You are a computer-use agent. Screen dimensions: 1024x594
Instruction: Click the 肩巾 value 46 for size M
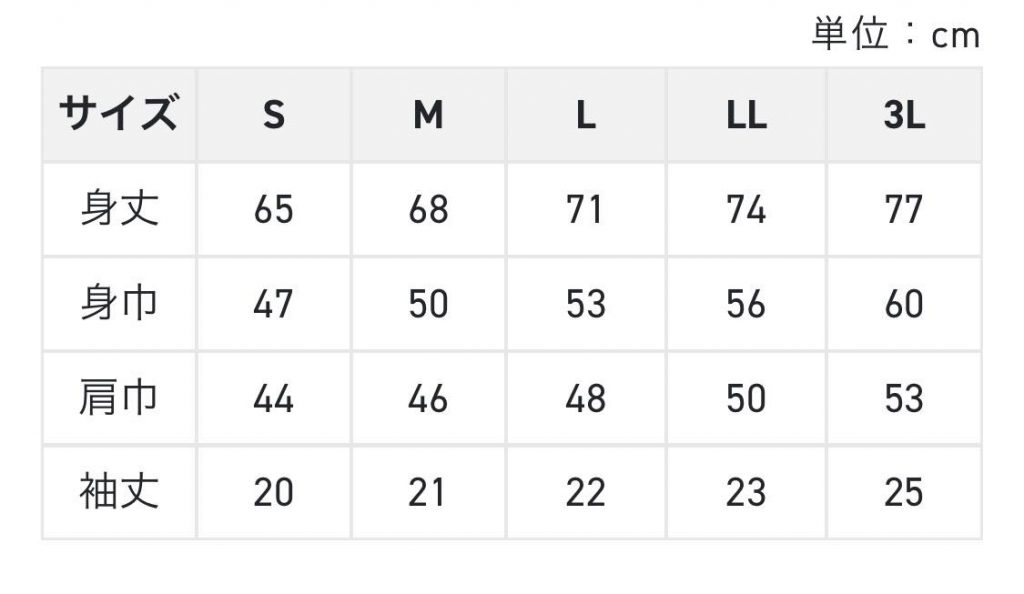coord(428,398)
